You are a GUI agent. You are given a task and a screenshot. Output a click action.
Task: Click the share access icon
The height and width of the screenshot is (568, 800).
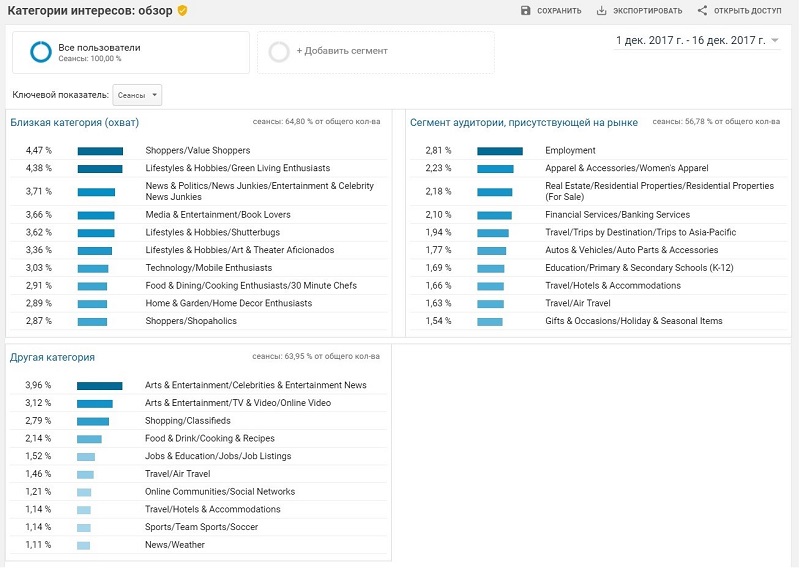(x=703, y=11)
